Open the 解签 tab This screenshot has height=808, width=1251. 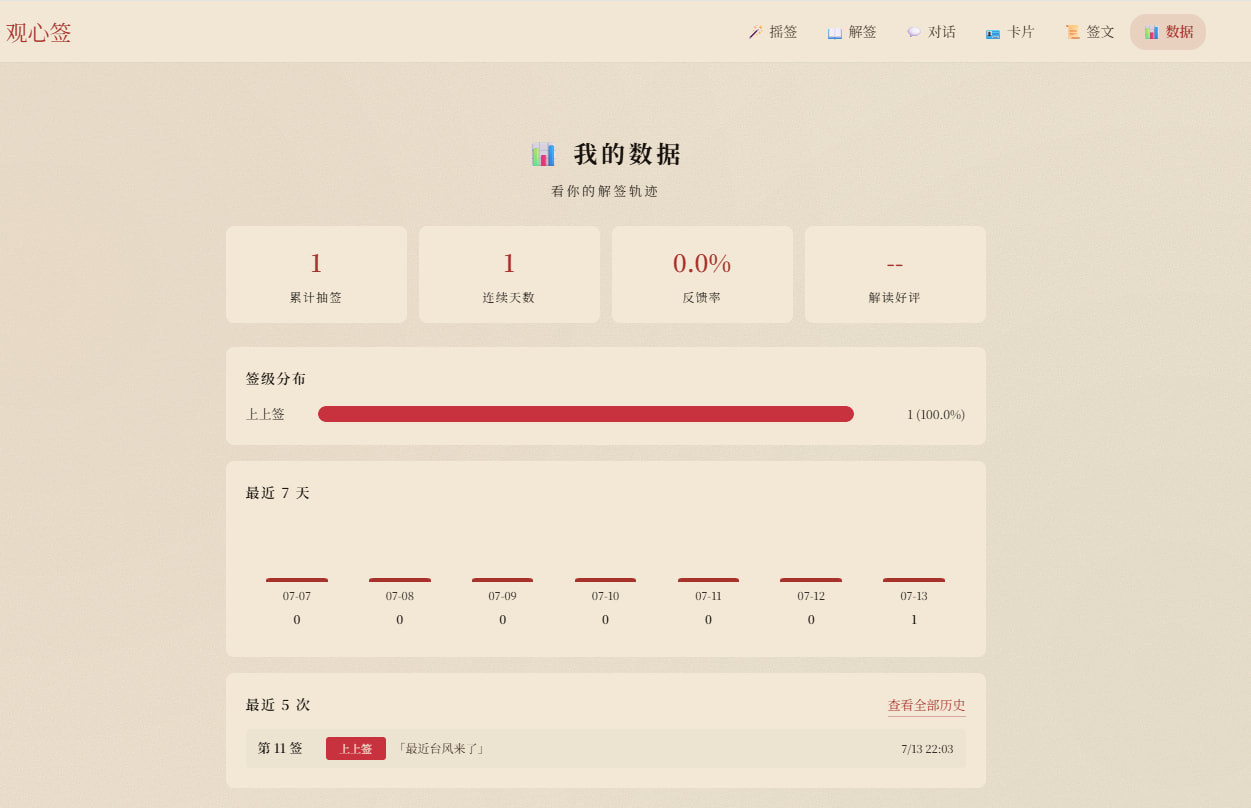[x=852, y=32]
